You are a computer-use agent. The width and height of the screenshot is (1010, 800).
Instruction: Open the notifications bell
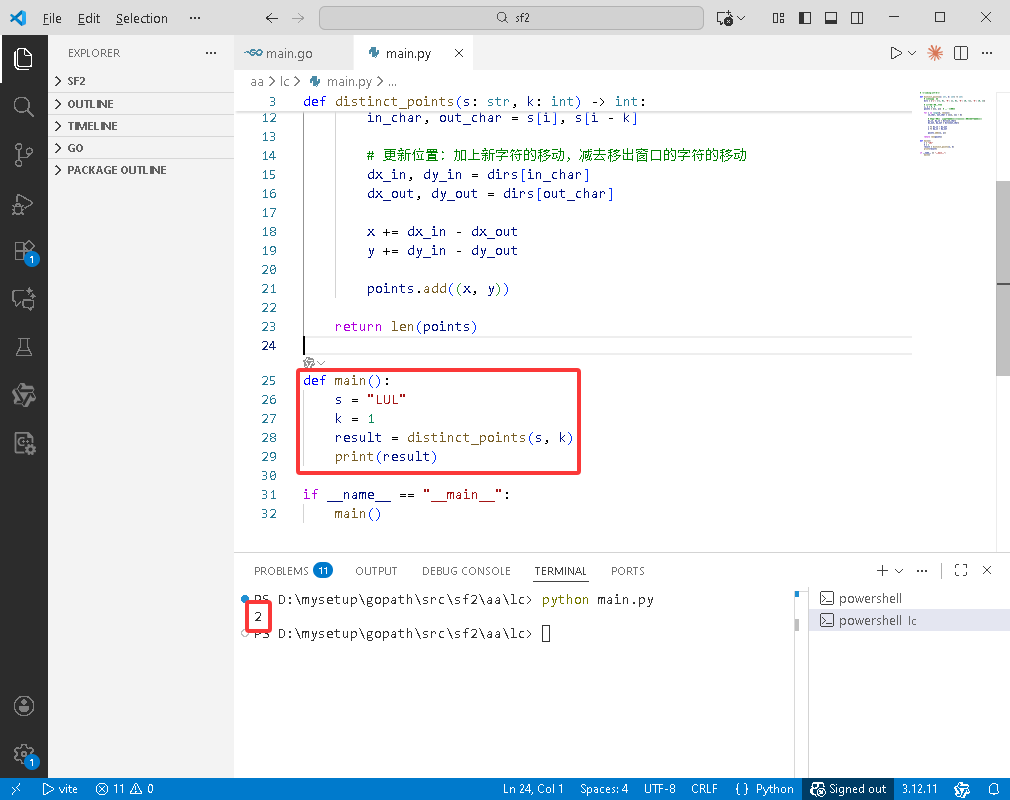pyautogui.click(x=994, y=789)
